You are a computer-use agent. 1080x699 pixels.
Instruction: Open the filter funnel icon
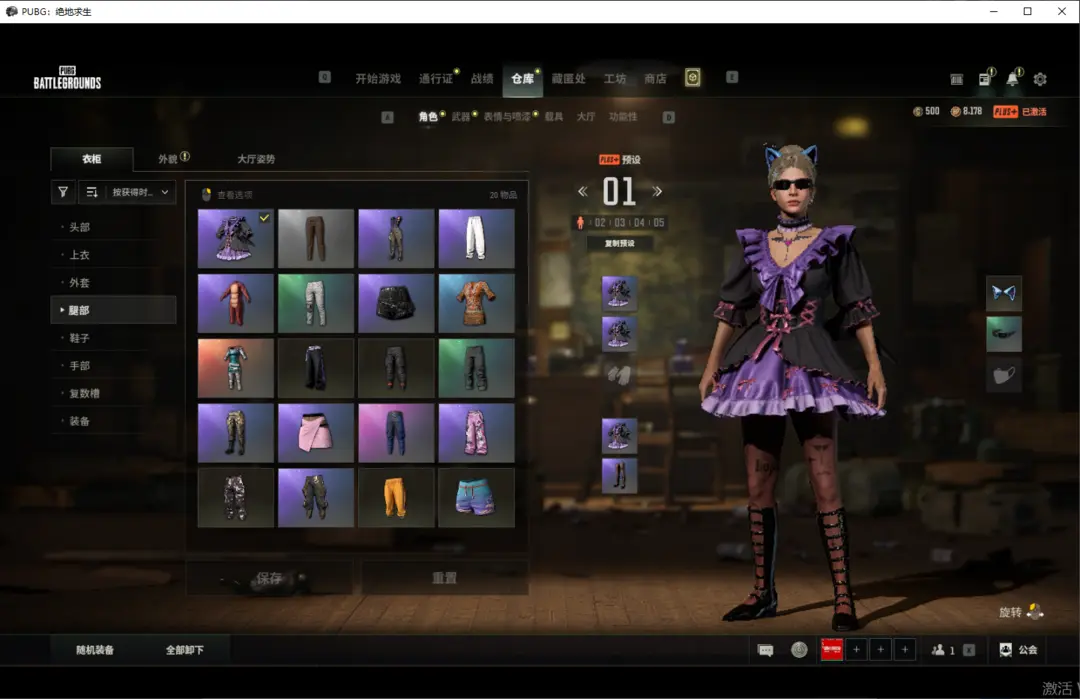pos(63,192)
